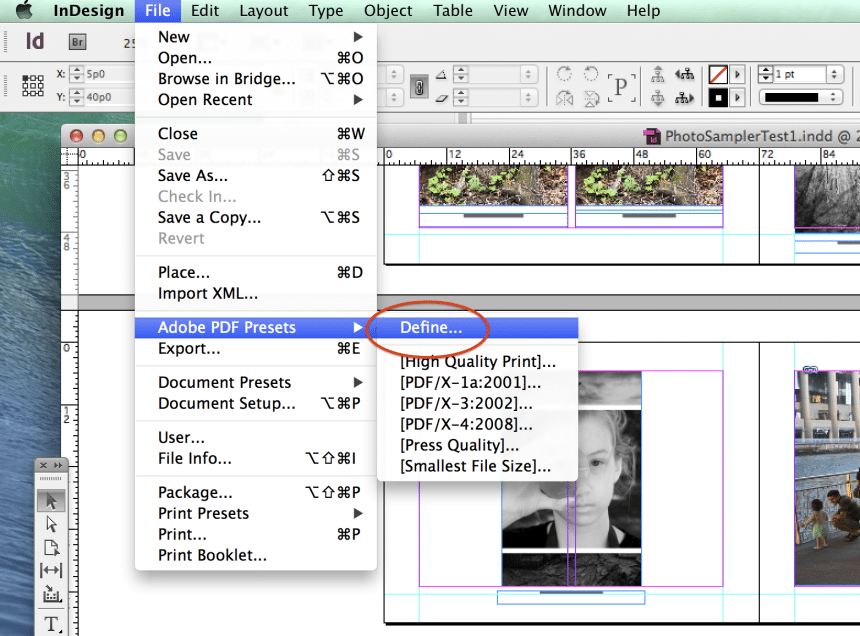This screenshot has width=860, height=636.
Task: Choose [PDF/X-1a:2001]... preset
Action: pos(477,382)
